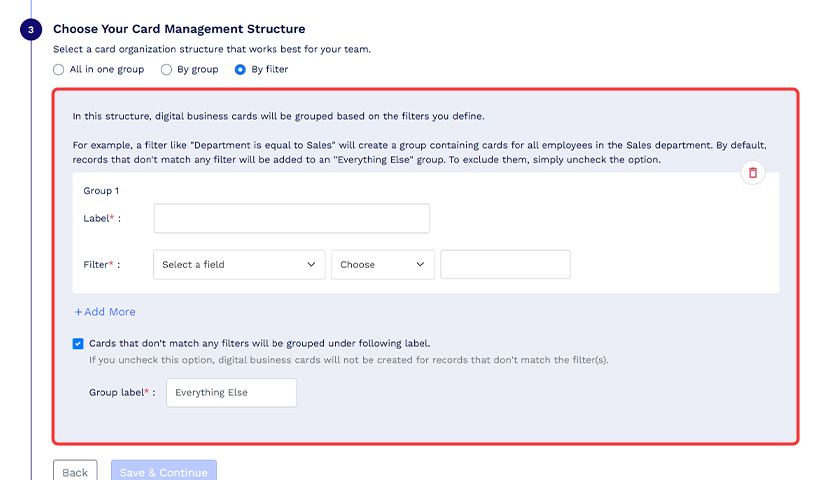Select the "All in one group" option
Screen dimensions: 820x480
click(x=59, y=70)
